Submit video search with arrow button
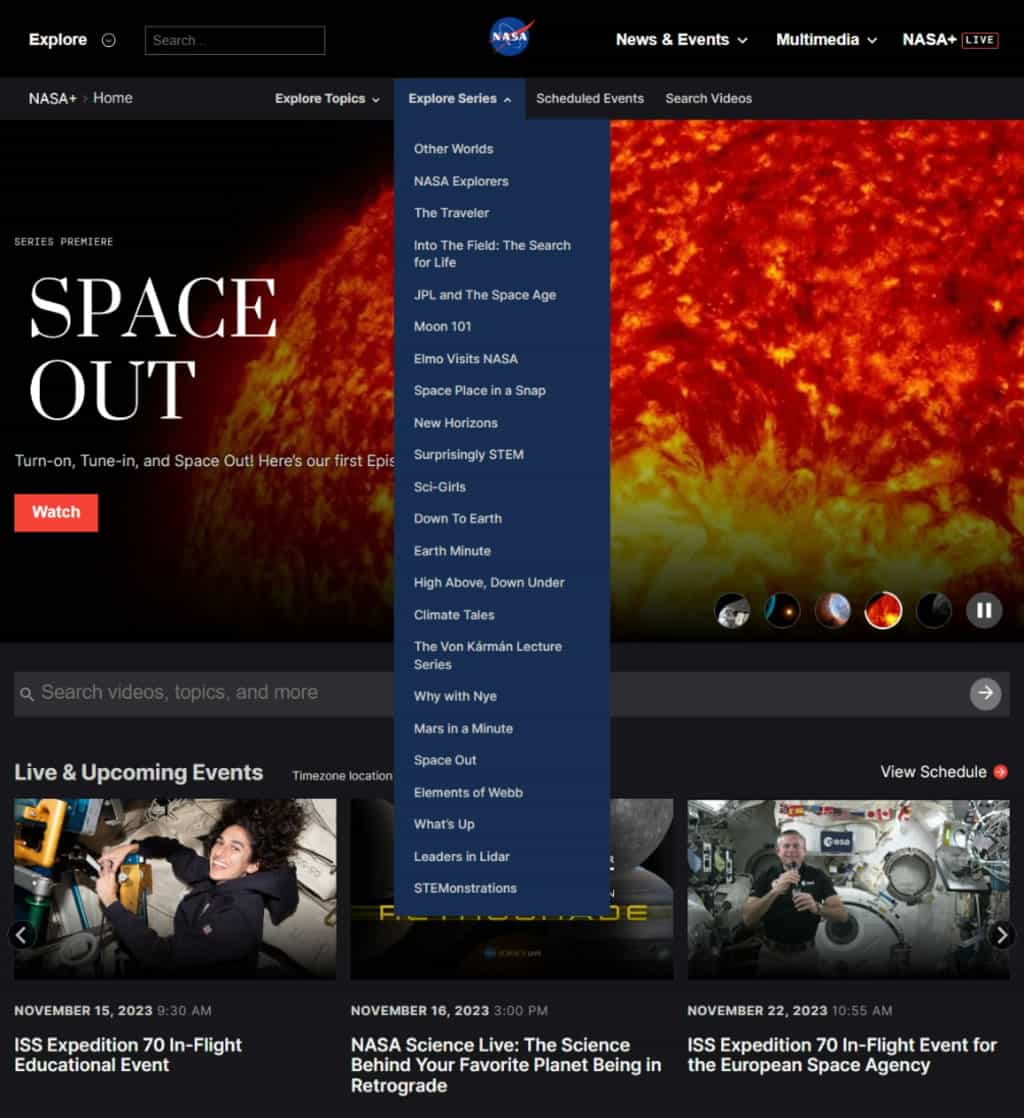The height and width of the screenshot is (1118, 1024). tap(985, 693)
